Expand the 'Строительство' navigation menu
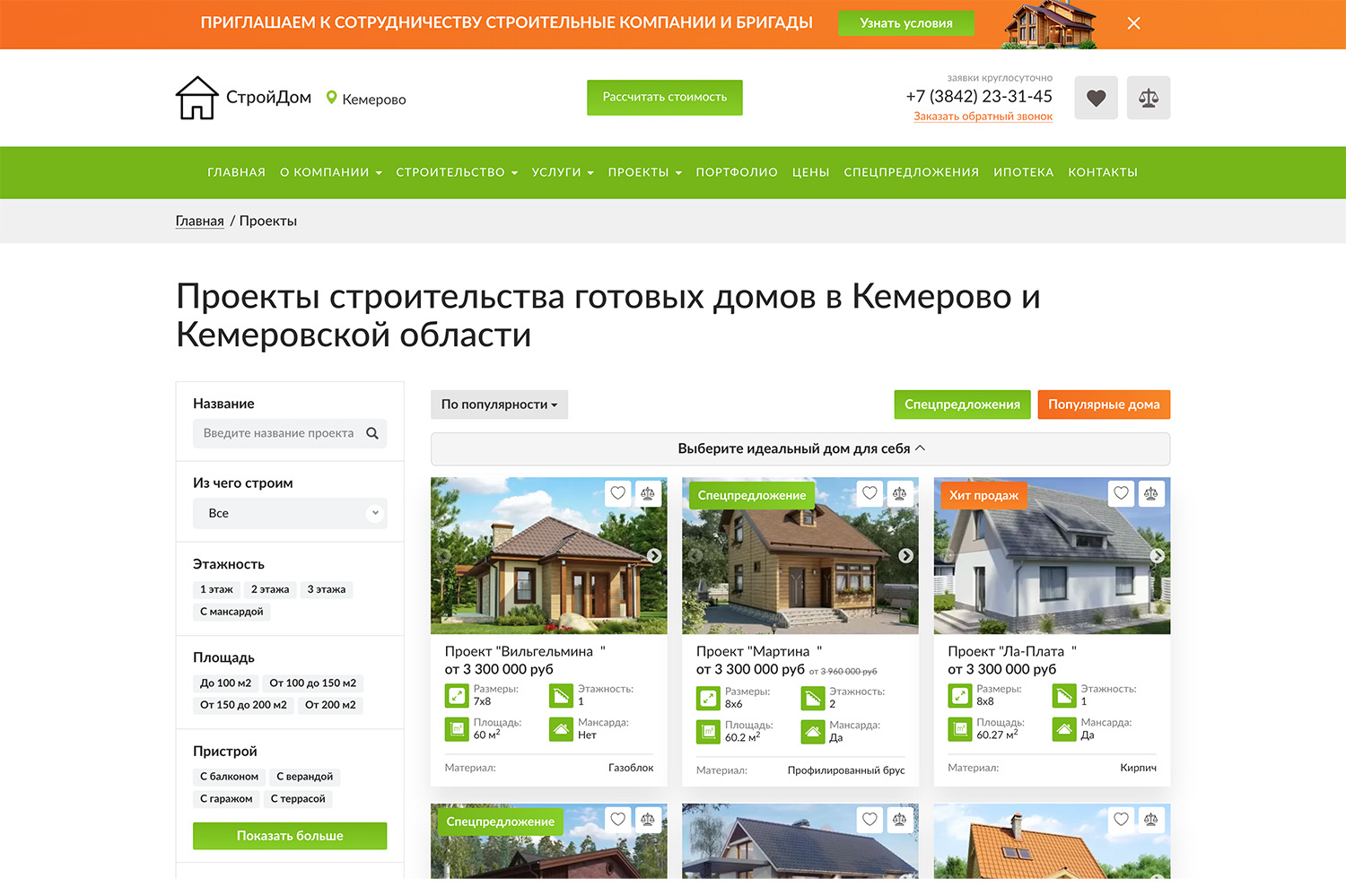This screenshot has width=1346, height=896. click(x=456, y=172)
